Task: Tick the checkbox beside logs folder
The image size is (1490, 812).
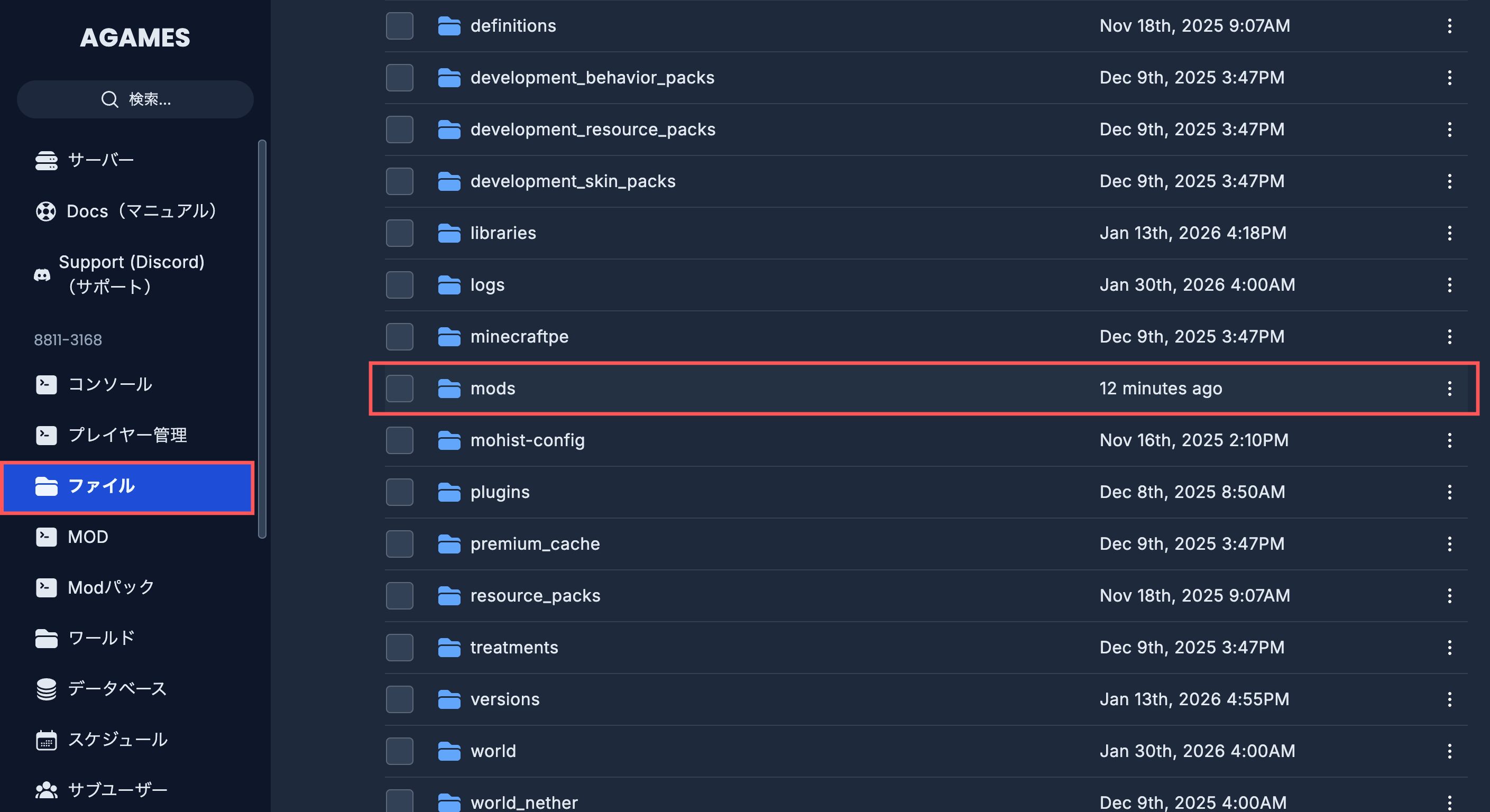Action: coord(399,285)
